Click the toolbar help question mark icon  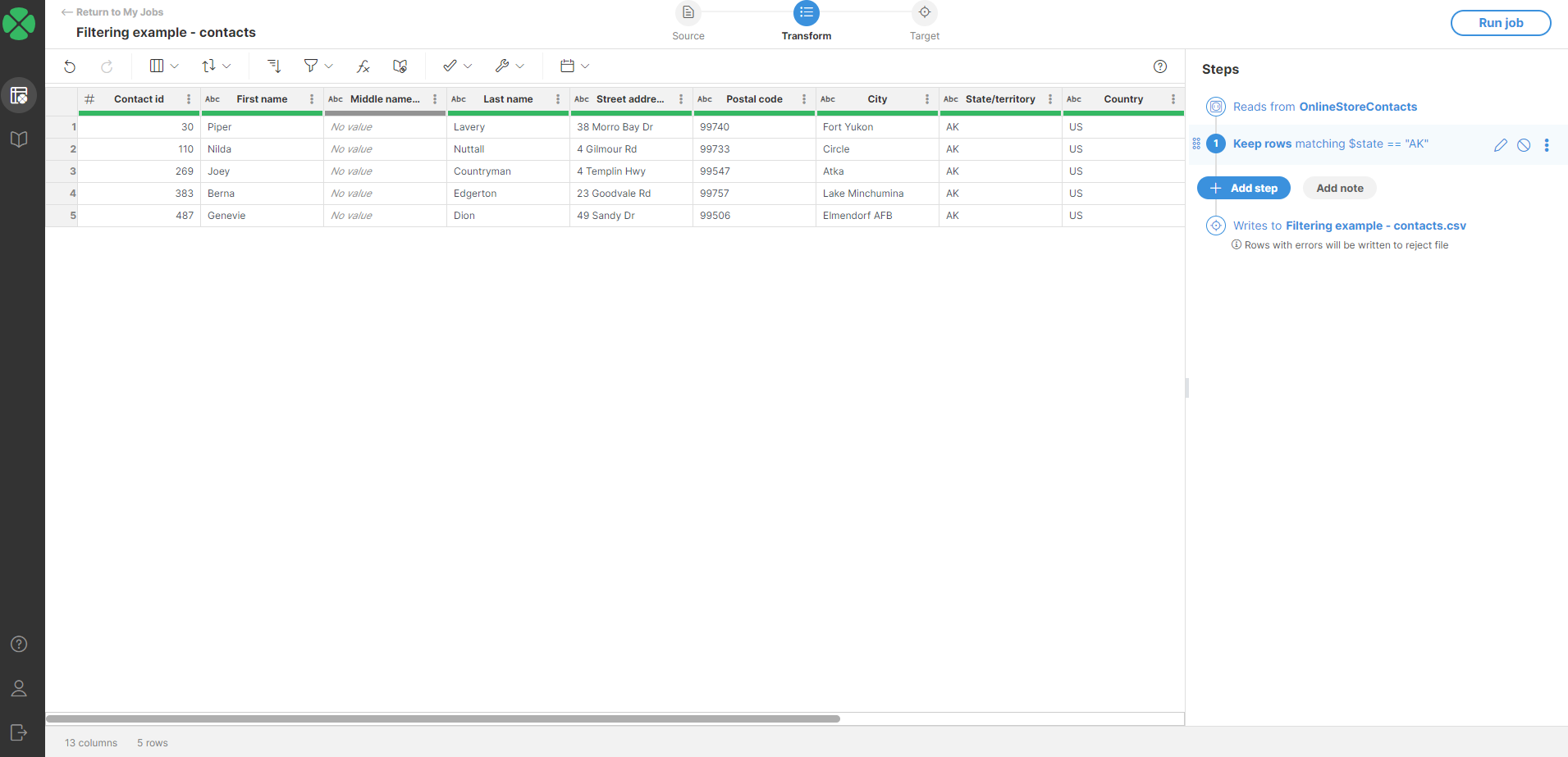1159,66
